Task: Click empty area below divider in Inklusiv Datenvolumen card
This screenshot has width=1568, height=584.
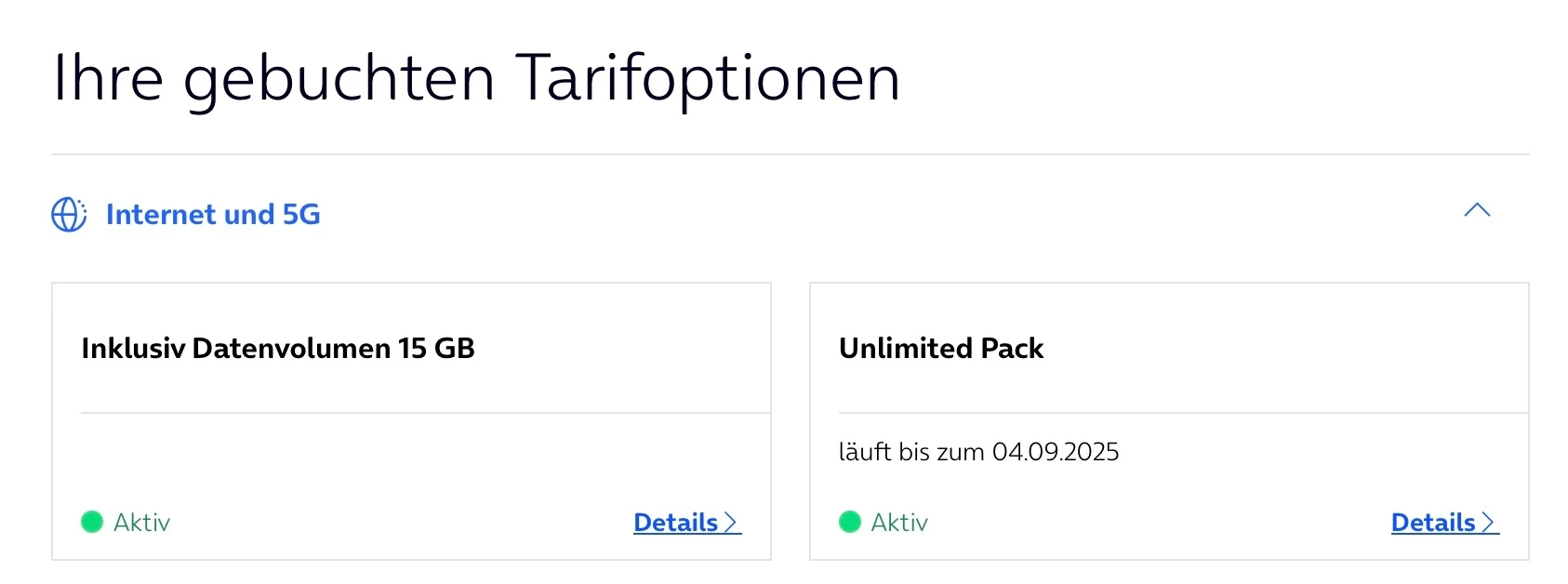Action: click(425, 460)
